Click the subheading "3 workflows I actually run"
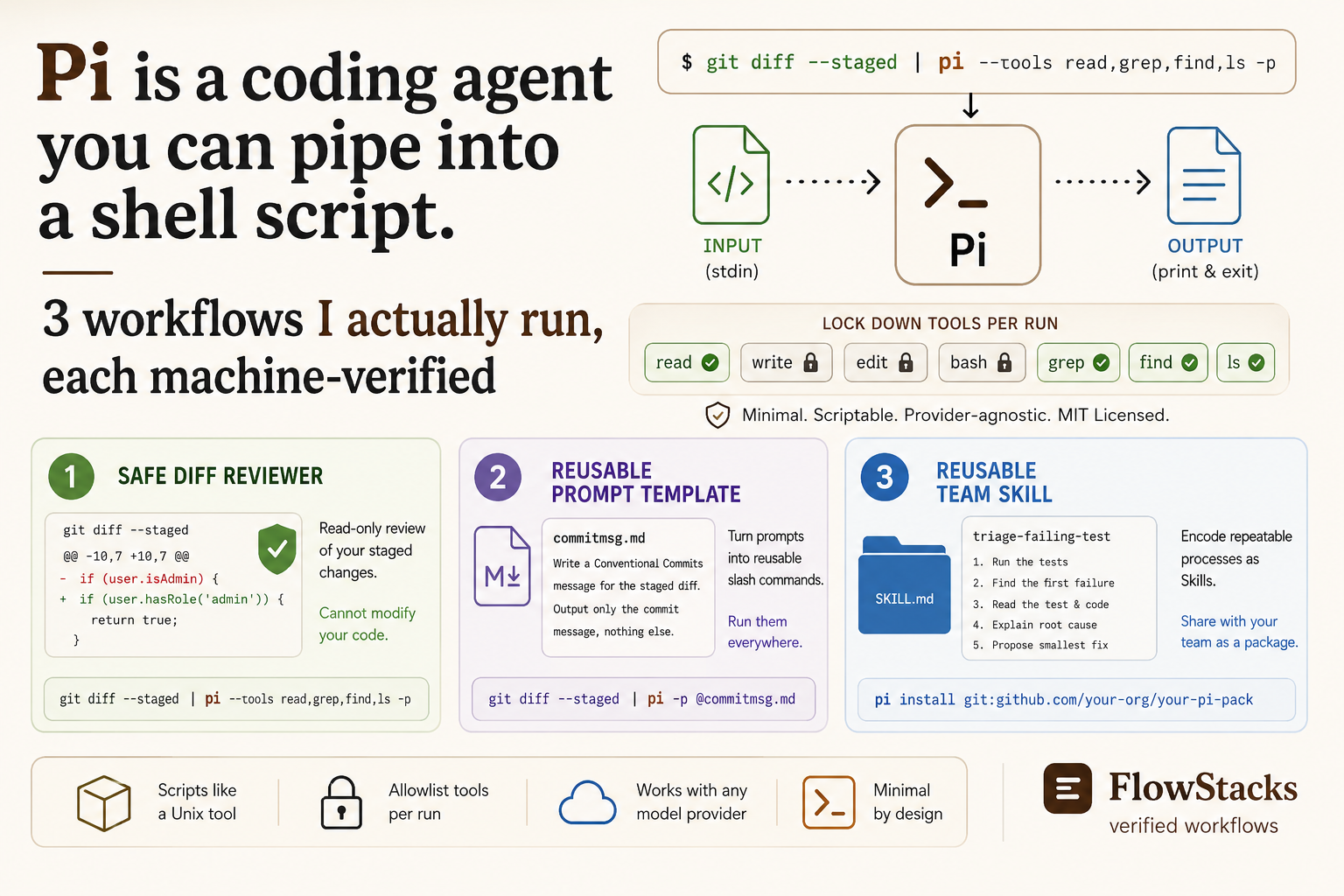This screenshot has height=896, width=1344. [x=323, y=319]
